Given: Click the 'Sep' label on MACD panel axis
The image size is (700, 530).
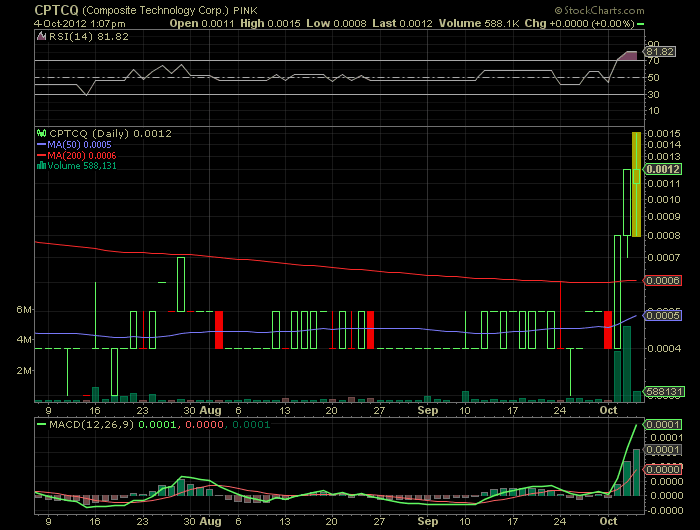Looking at the screenshot, I should pos(428,521).
